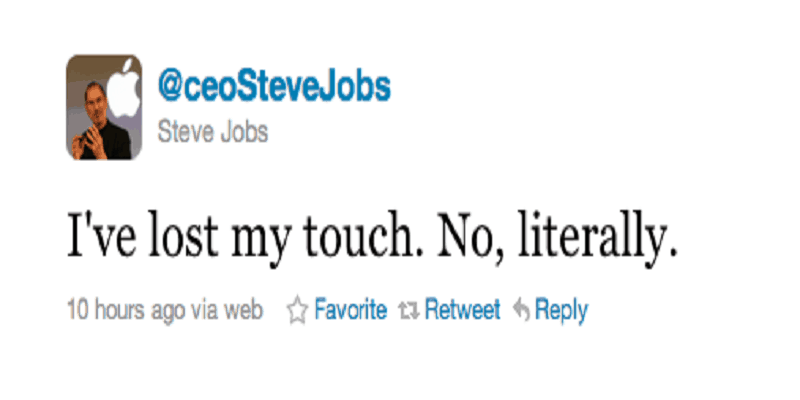The image size is (800, 400).
Task: Click the Reply arrow icon
Action: pos(520,311)
